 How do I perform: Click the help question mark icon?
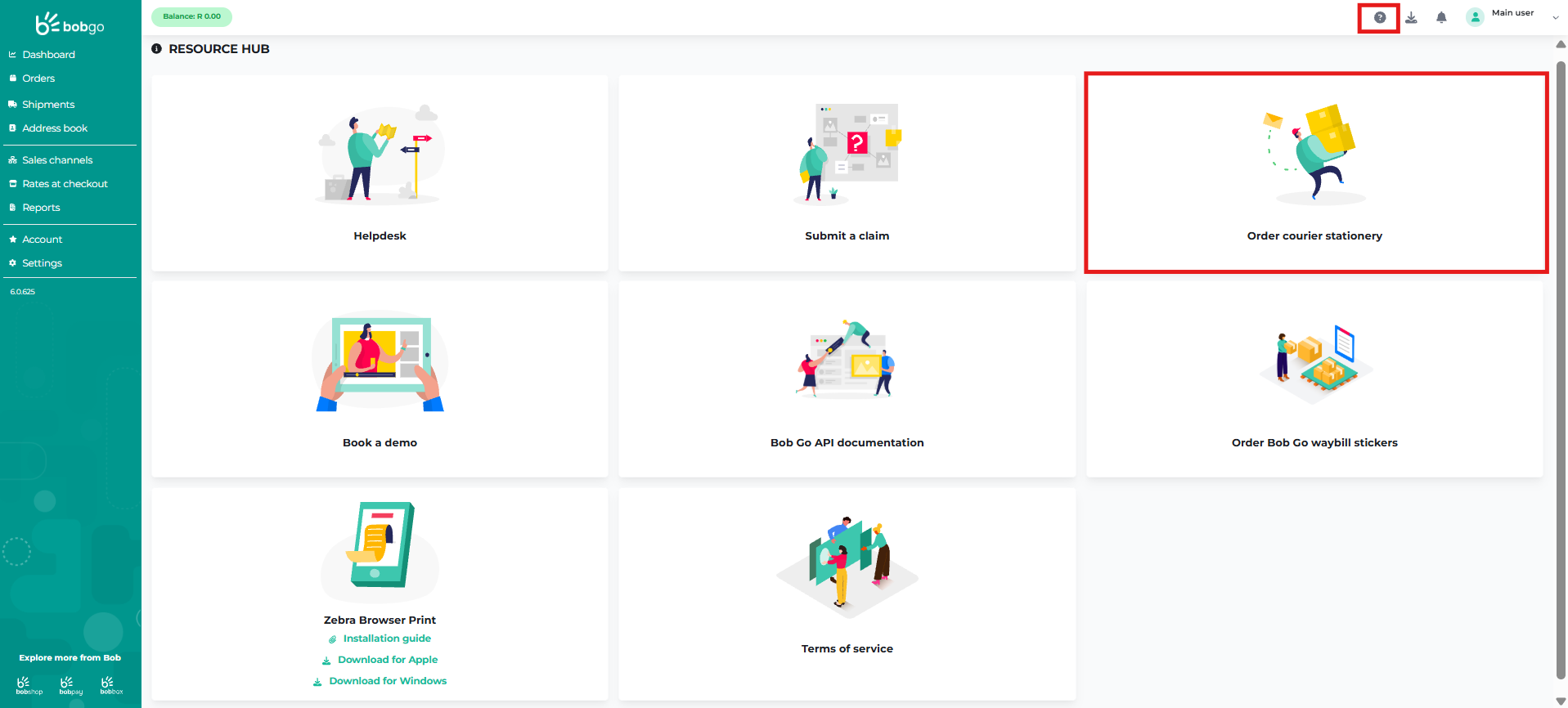point(1379,17)
